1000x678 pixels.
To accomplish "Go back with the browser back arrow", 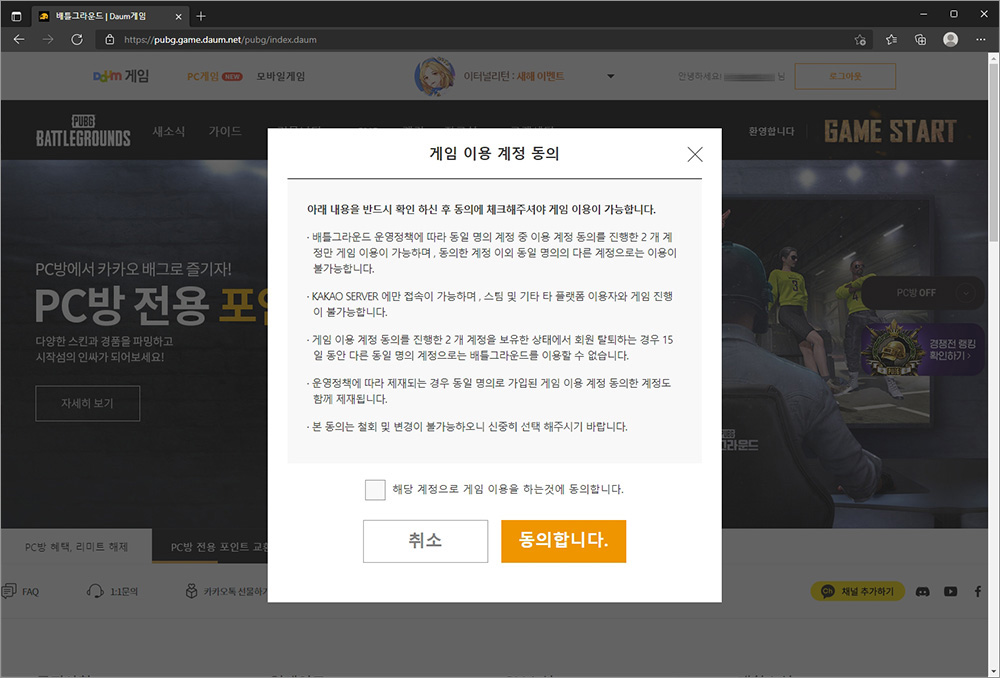I will (19, 40).
